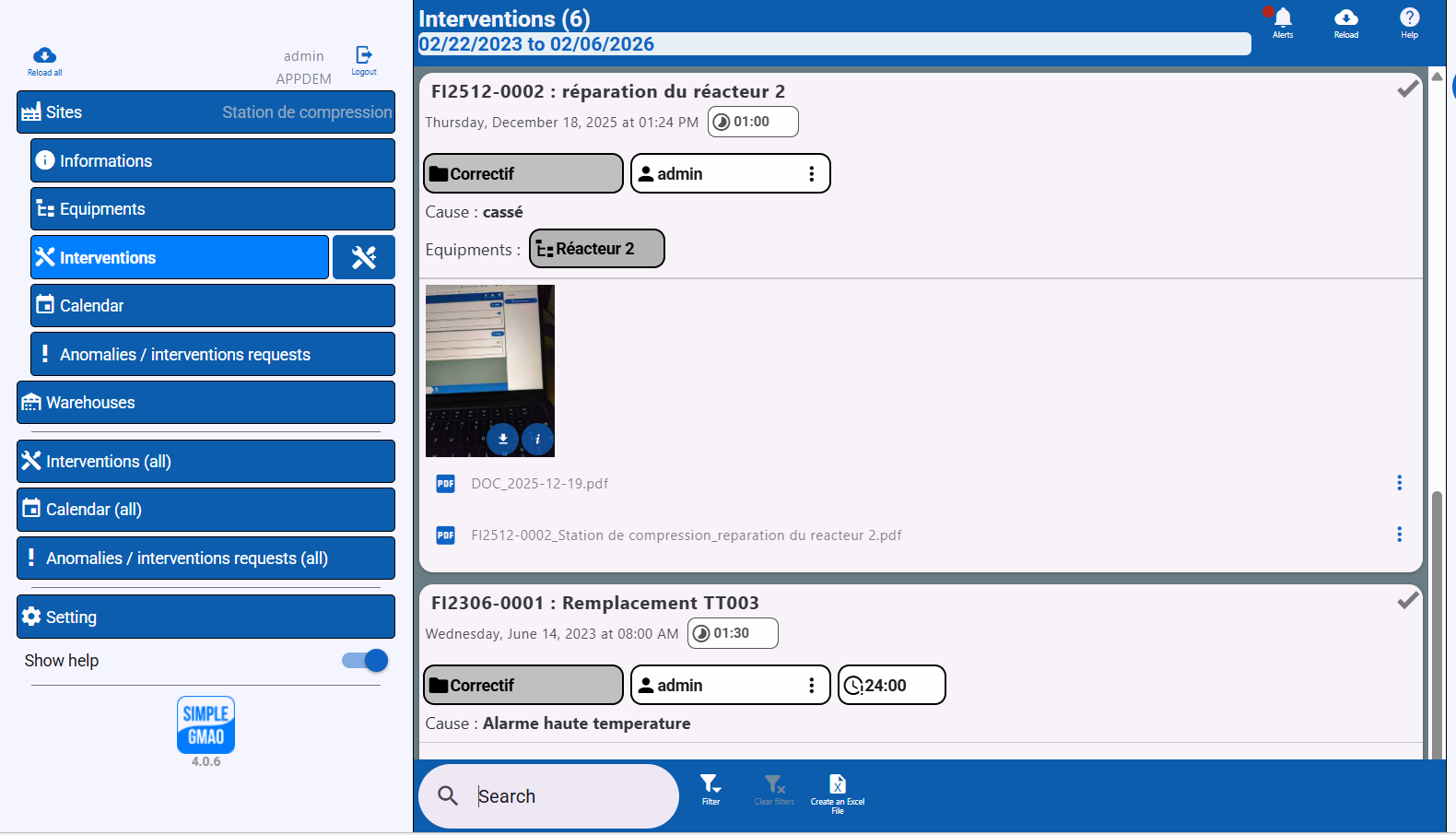Click title FI2512-0002 : réparation du réacteur 2
1456x835 pixels.
pos(608,91)
